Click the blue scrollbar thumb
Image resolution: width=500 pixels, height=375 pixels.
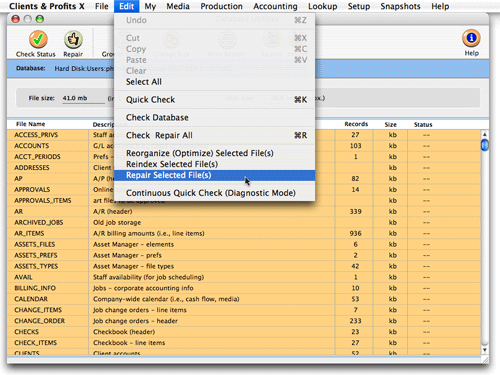(x=485, y=145)
